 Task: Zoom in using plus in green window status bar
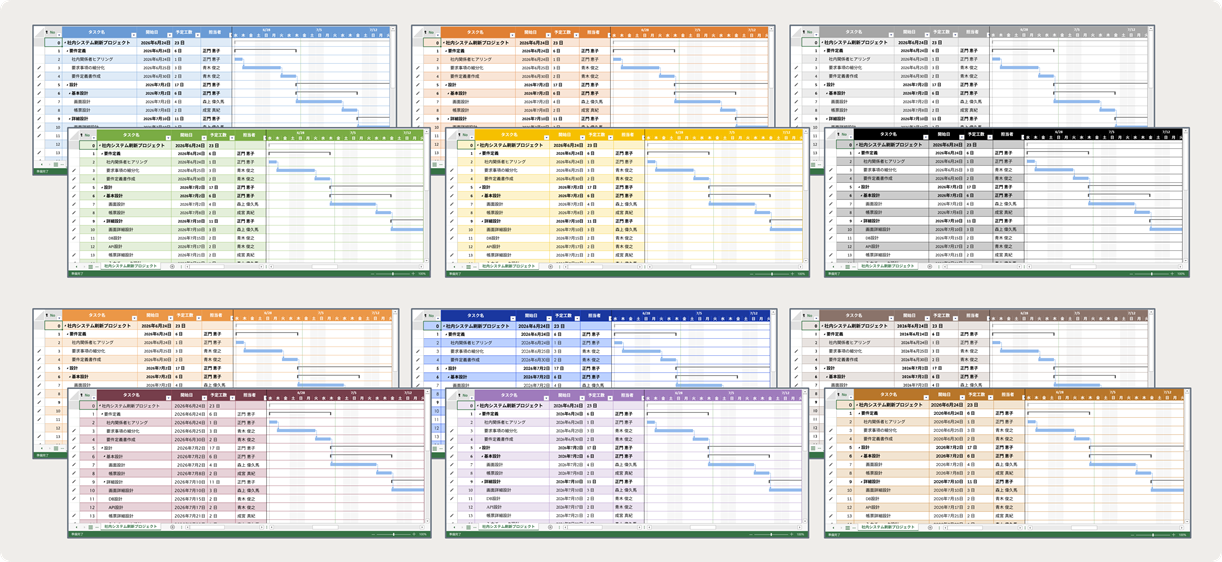tap(413, 274)
